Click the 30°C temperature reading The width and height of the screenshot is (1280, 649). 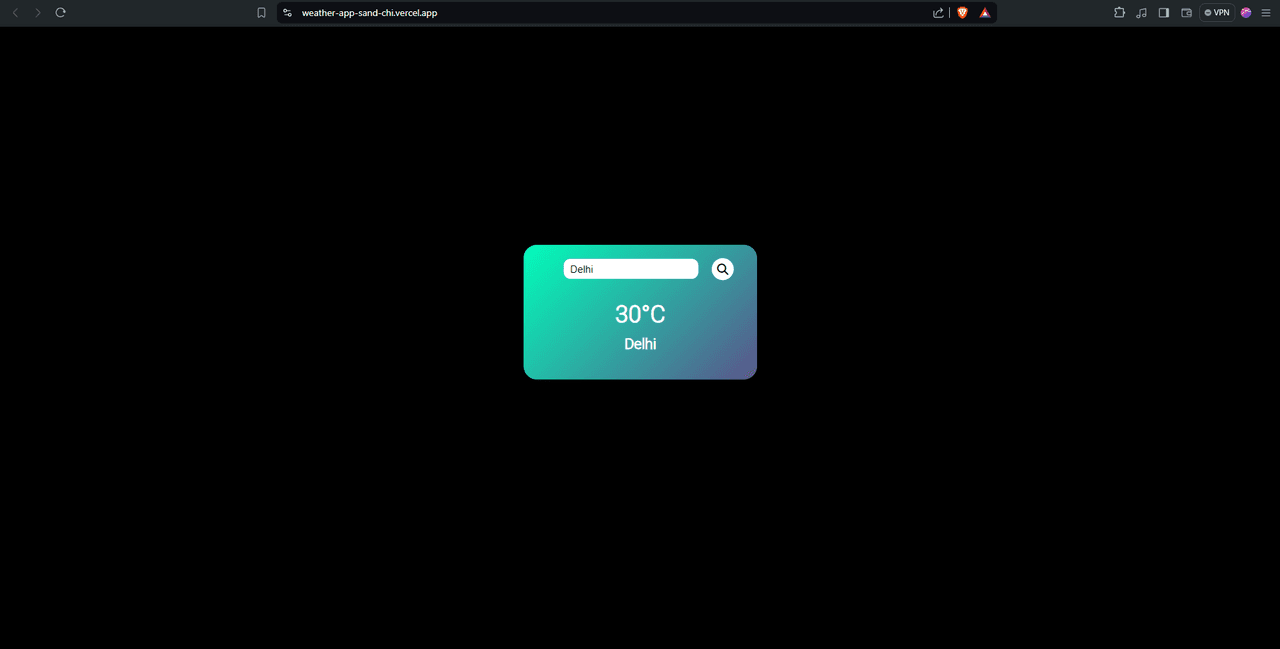click(640, 314)
